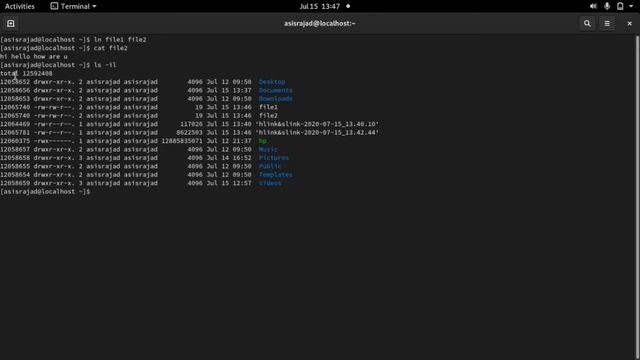The image size is (640, 360).
Task: Click the 'hi hello how are u' output
Action: pos(34,56)
